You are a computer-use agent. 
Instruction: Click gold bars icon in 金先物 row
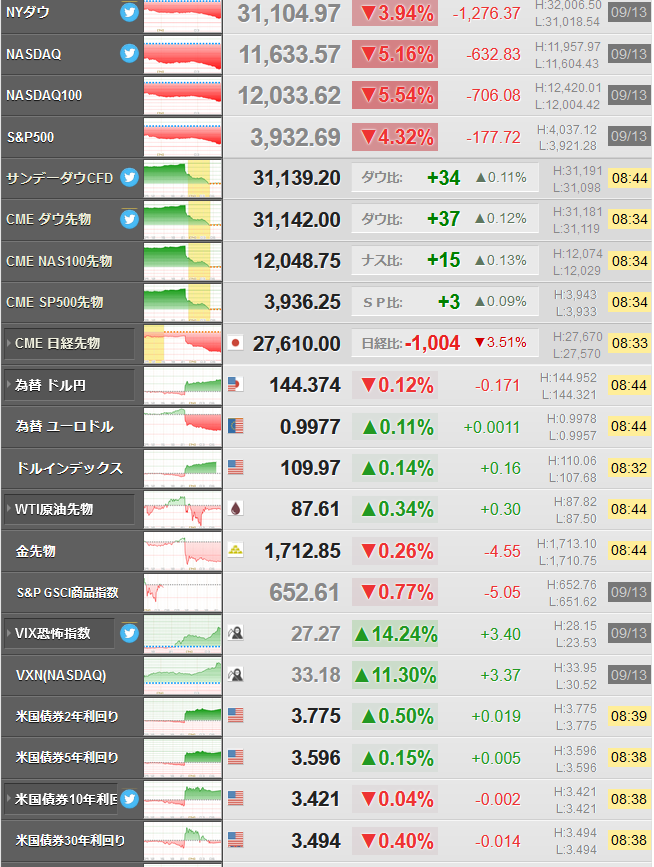click(x=236, y=550)
